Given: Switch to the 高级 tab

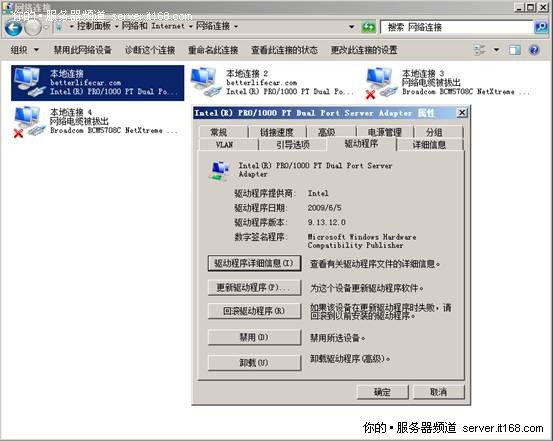Looking at the screenshot, I should click(x=331, y=132).
